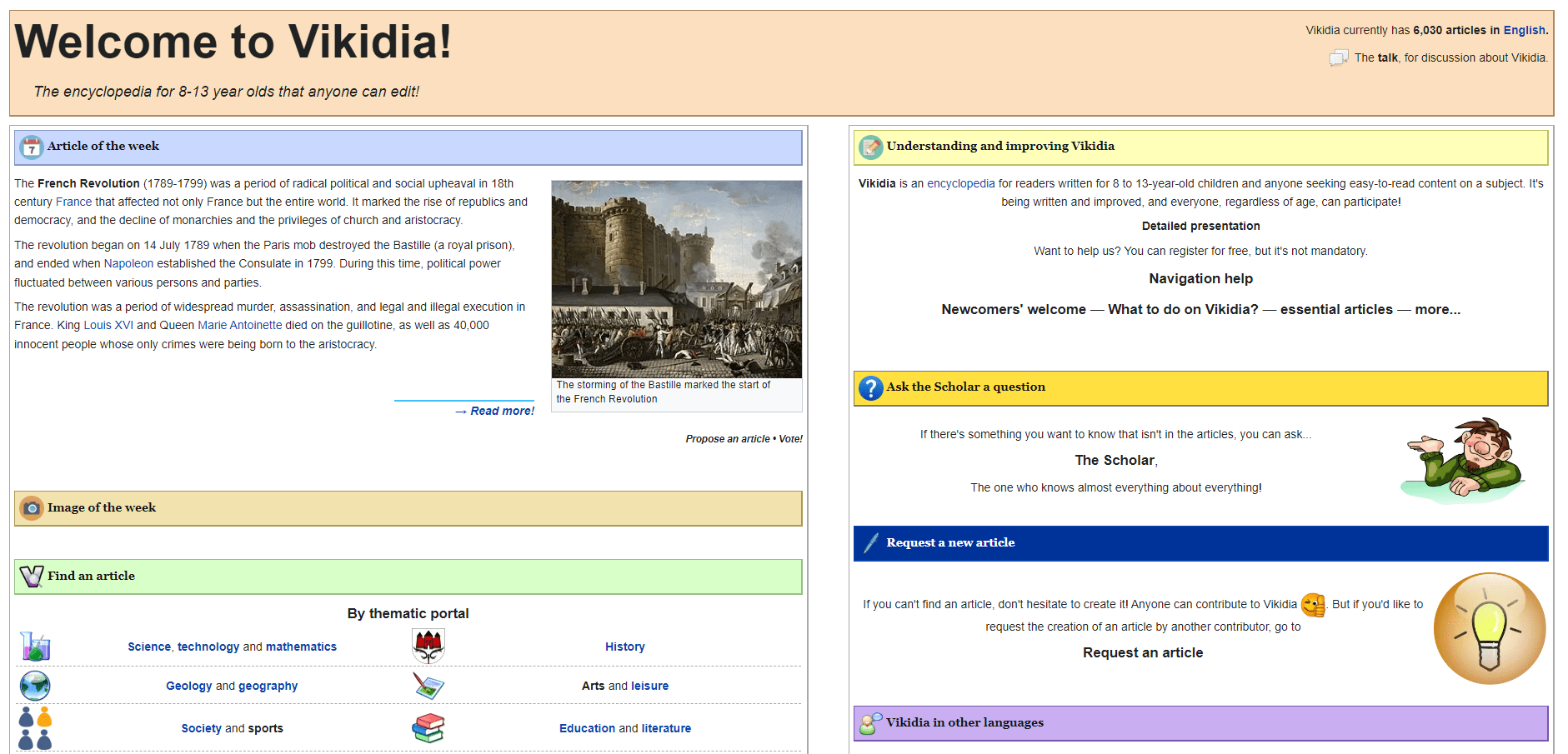
Task: Open the Geology portal link
Action: point(189,686)
